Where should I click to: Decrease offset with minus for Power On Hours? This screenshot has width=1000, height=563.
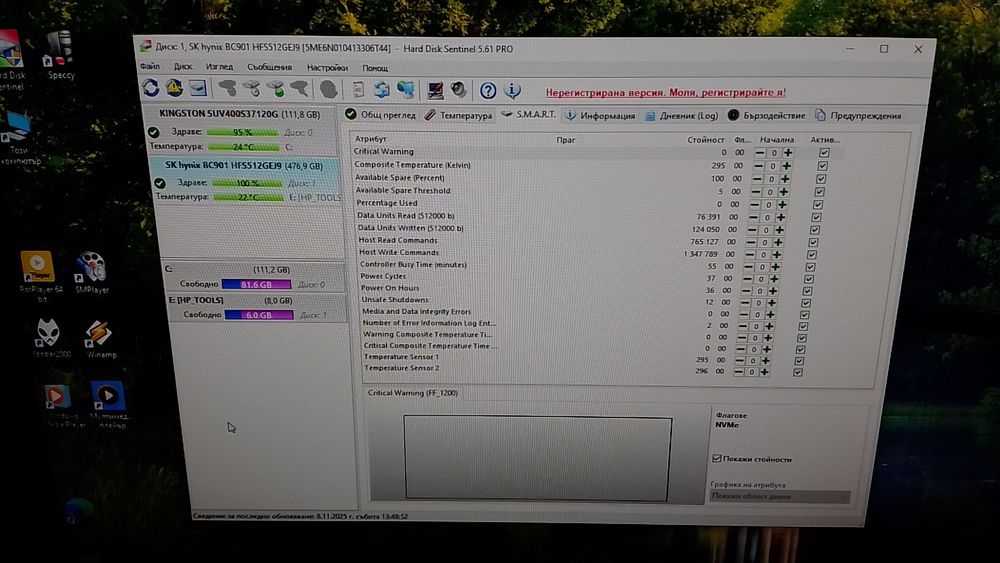pyautogui.click(x=746, y=291)
